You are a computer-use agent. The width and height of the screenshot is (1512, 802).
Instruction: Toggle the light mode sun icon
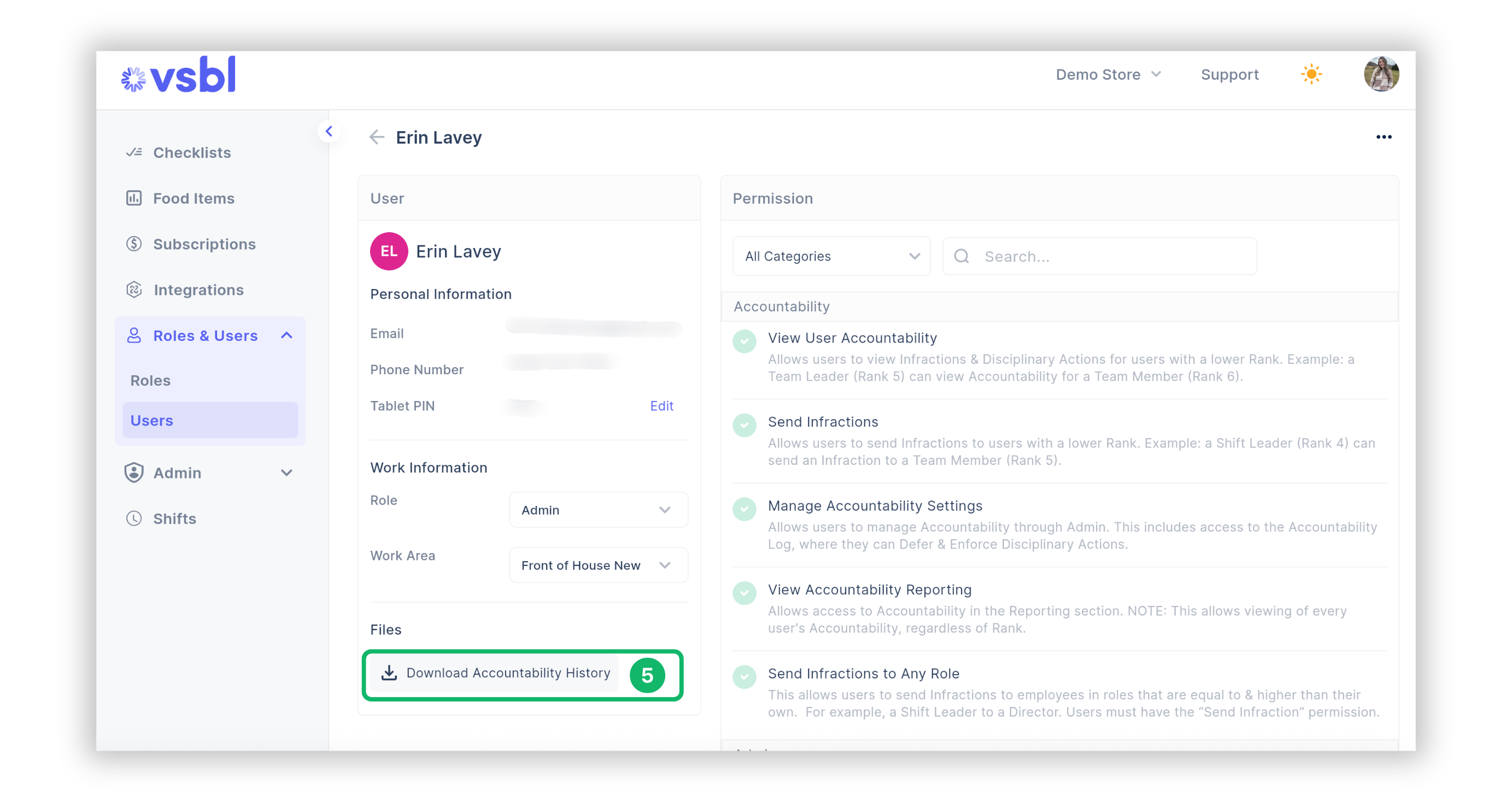(1311, 74)
